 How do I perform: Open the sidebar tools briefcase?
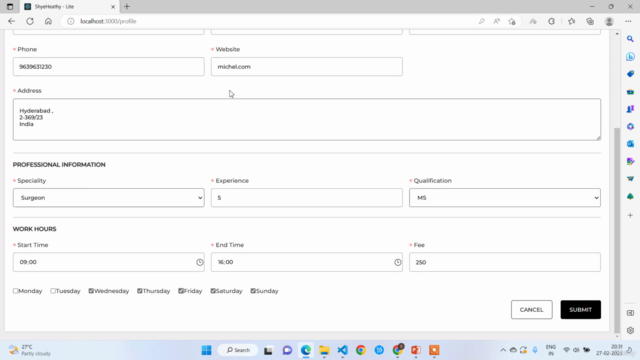click(x=630, y=92)
